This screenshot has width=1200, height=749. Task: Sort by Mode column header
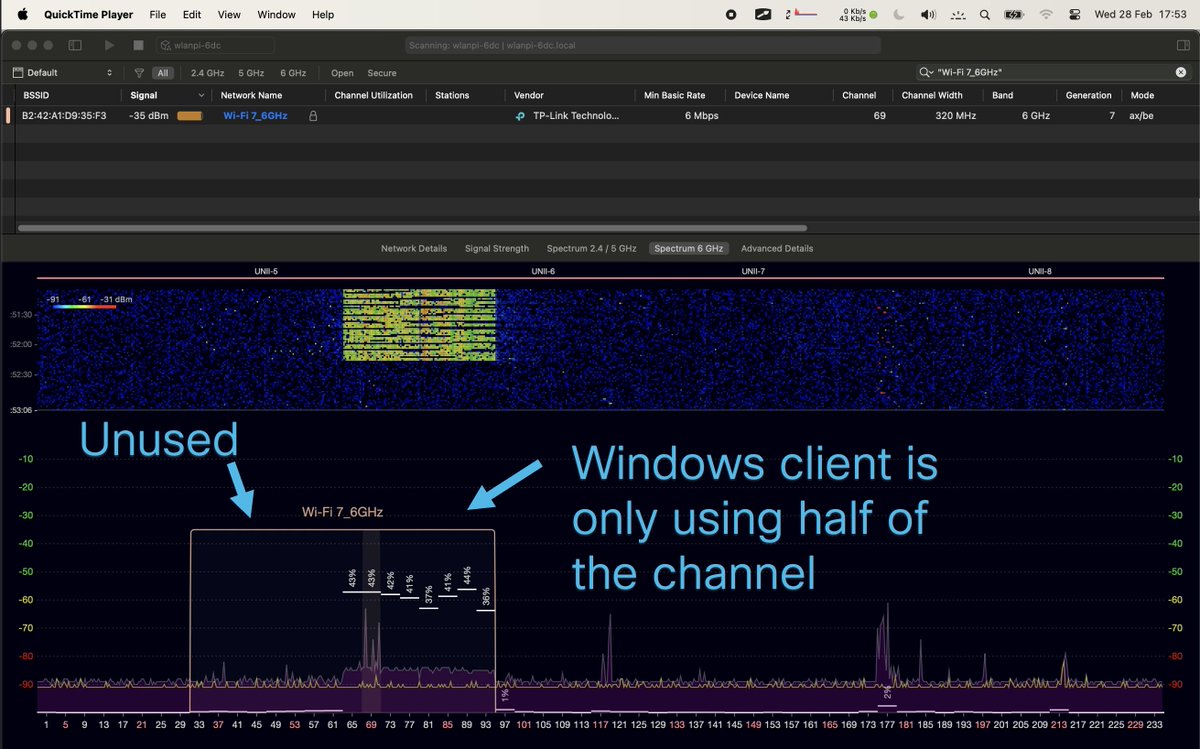[1142, 95]
